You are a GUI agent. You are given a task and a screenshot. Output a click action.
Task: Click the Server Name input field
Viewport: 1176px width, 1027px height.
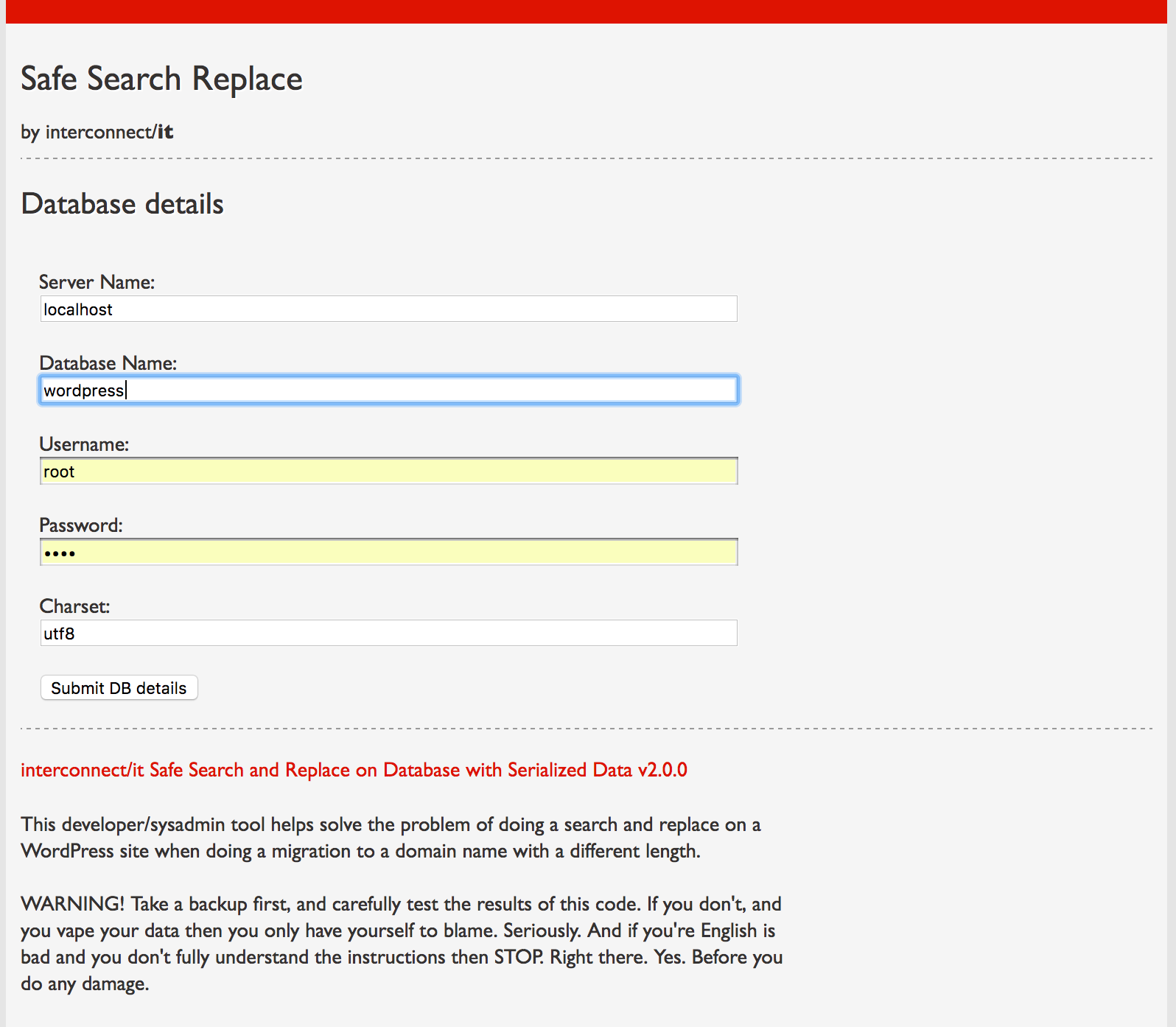point(388,309)
